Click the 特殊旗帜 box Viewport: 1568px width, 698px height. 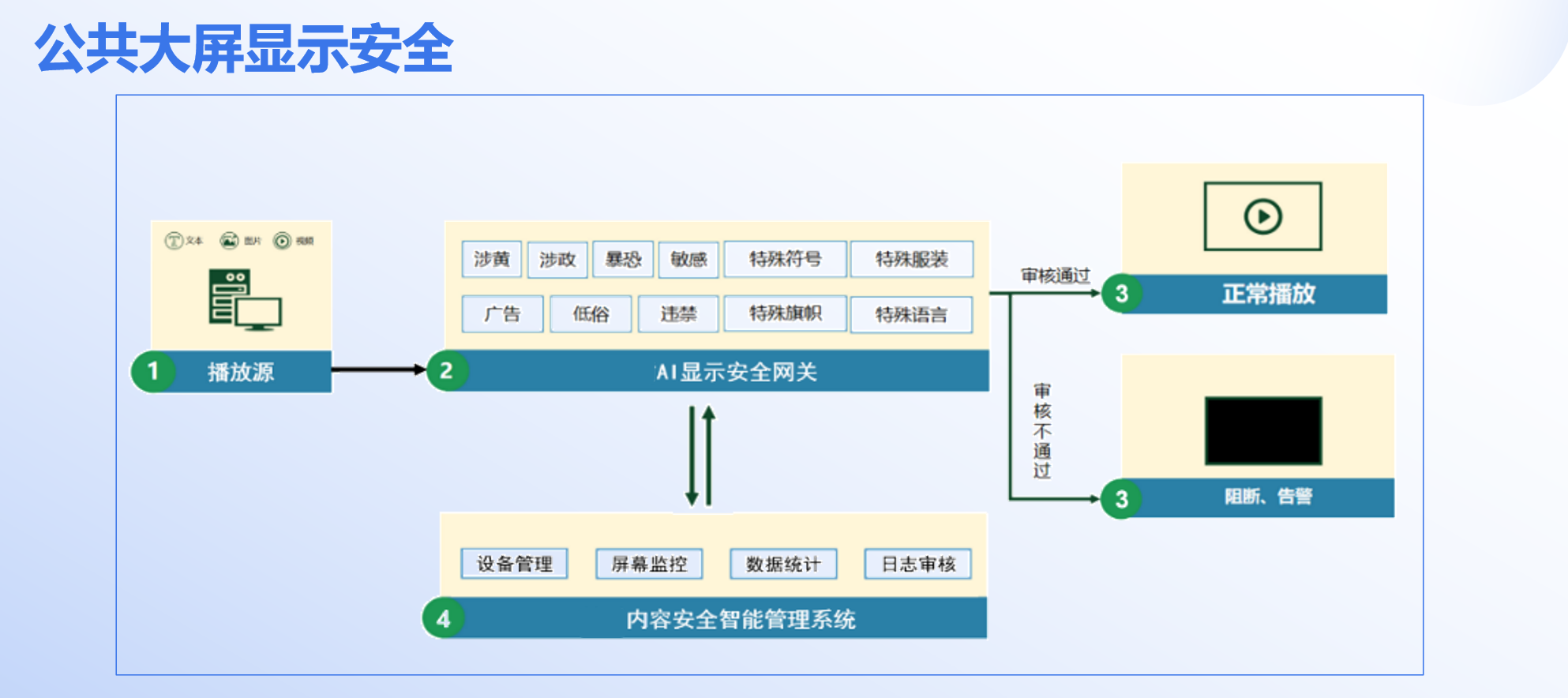(785, 313)
